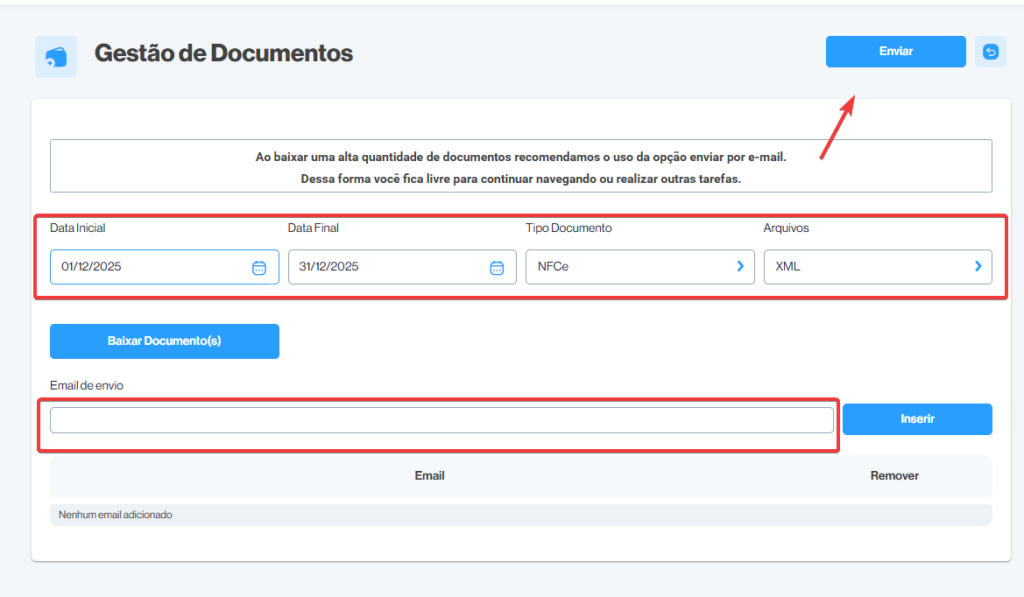Image resolution: width=1024 pixels, height=597 pixels.
Task: Select the 'Nenhum email adicionado' row
Action: tap(520, 515)
